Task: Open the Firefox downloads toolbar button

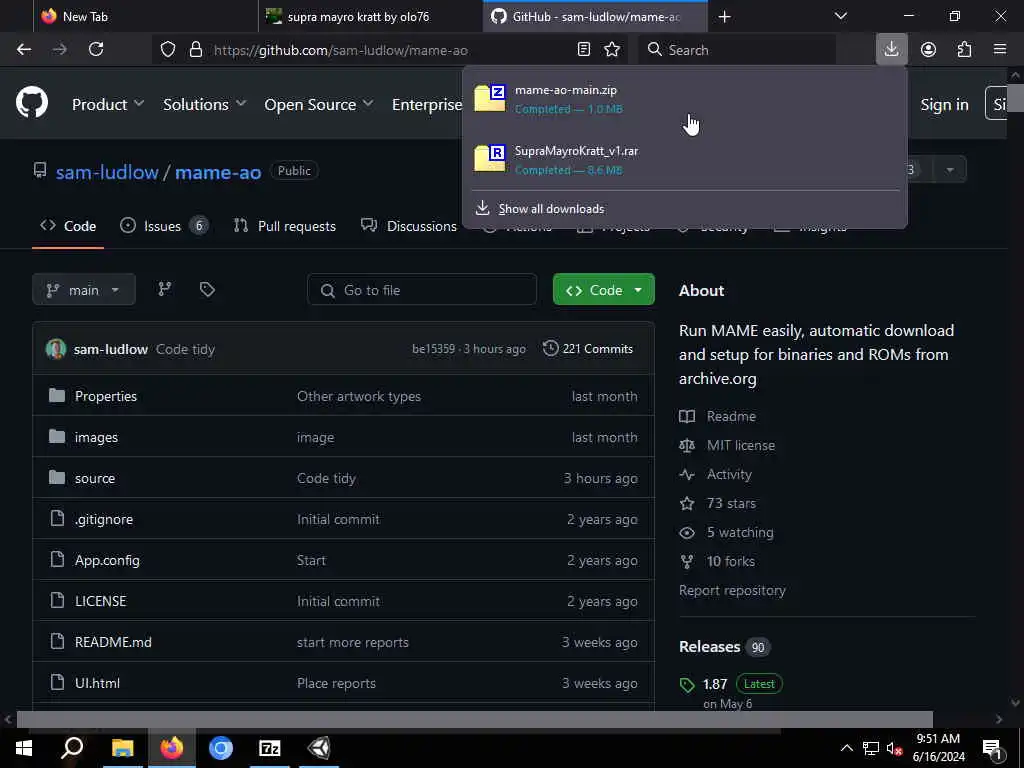Action: [891, 50]
